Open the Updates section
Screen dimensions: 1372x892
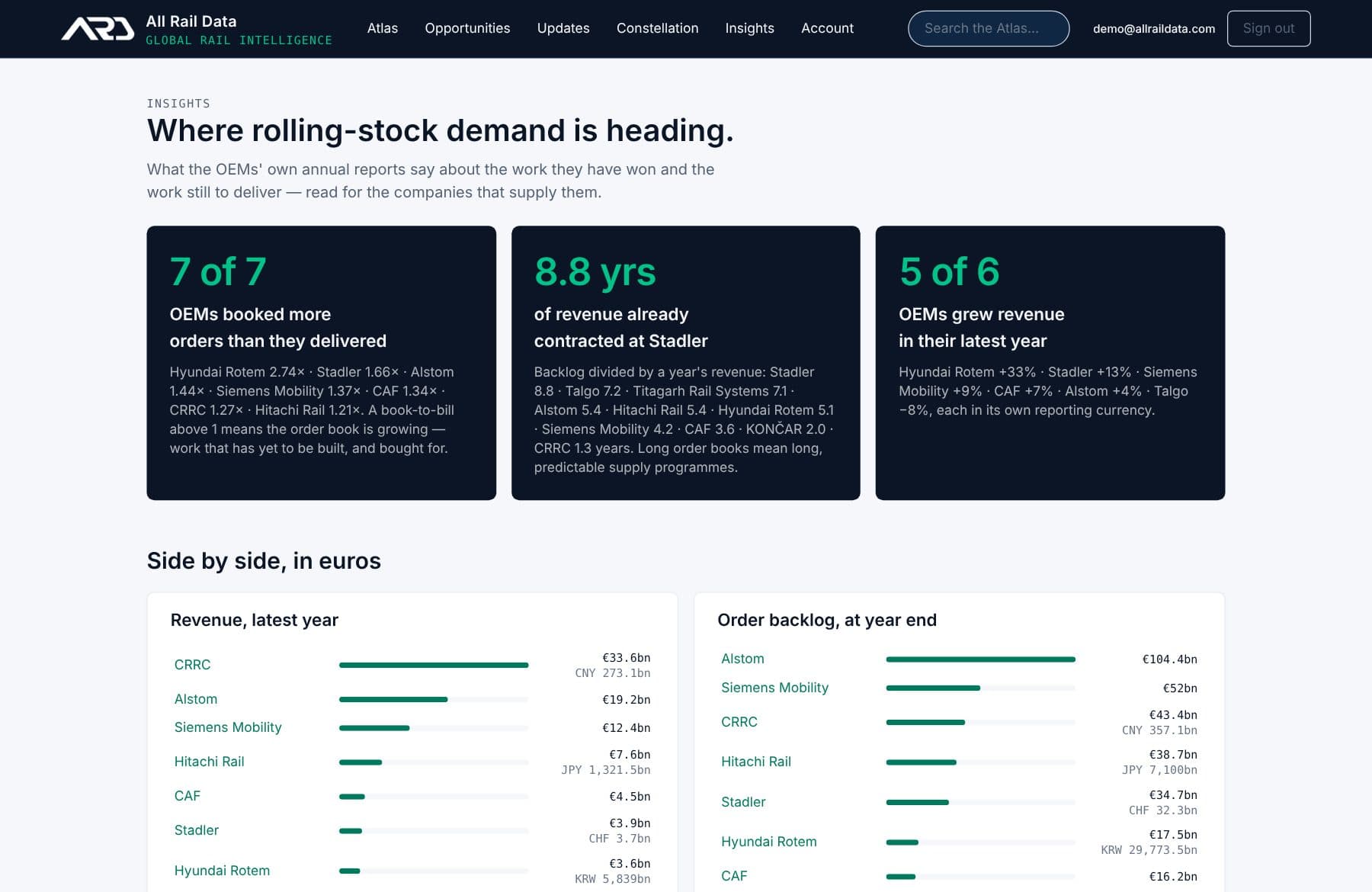tap(563, 28)
